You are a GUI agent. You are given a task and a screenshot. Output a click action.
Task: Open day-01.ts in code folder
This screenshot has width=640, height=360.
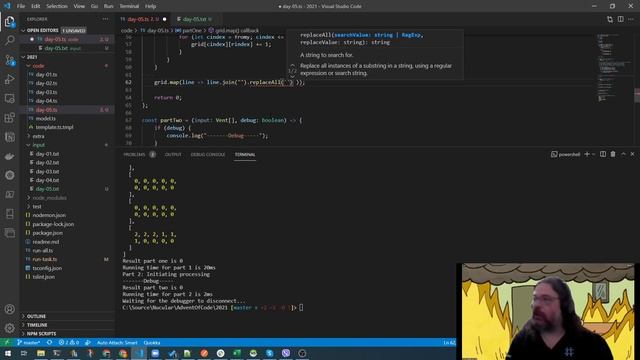click(46, 74)
